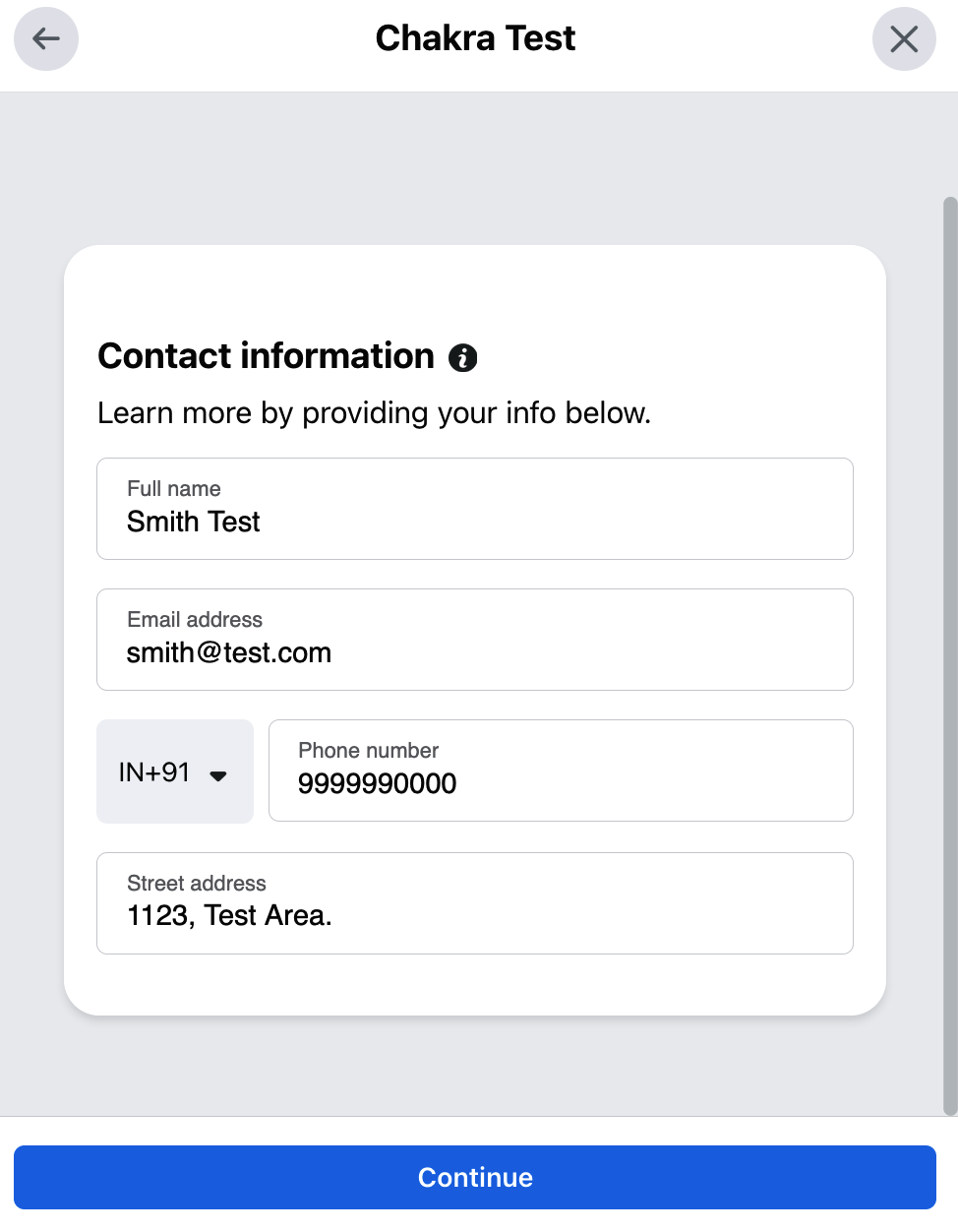The image size is (958, 1232).
Task: Click the down caret next to IN+91
Action: tap(218, 775)
